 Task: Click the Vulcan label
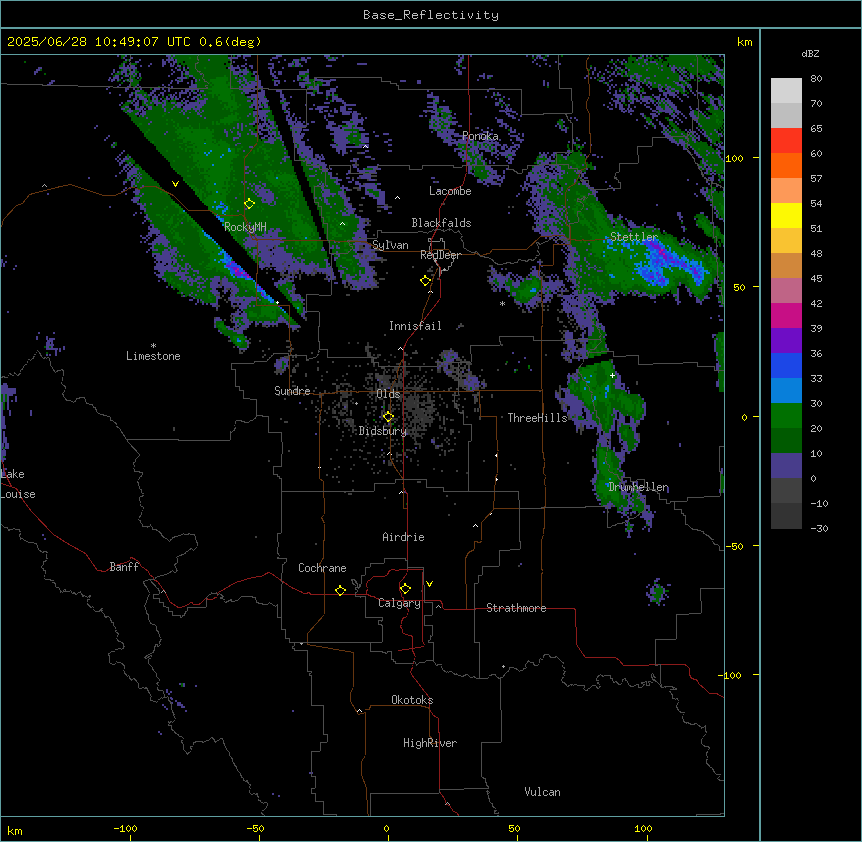click(542, 792)
